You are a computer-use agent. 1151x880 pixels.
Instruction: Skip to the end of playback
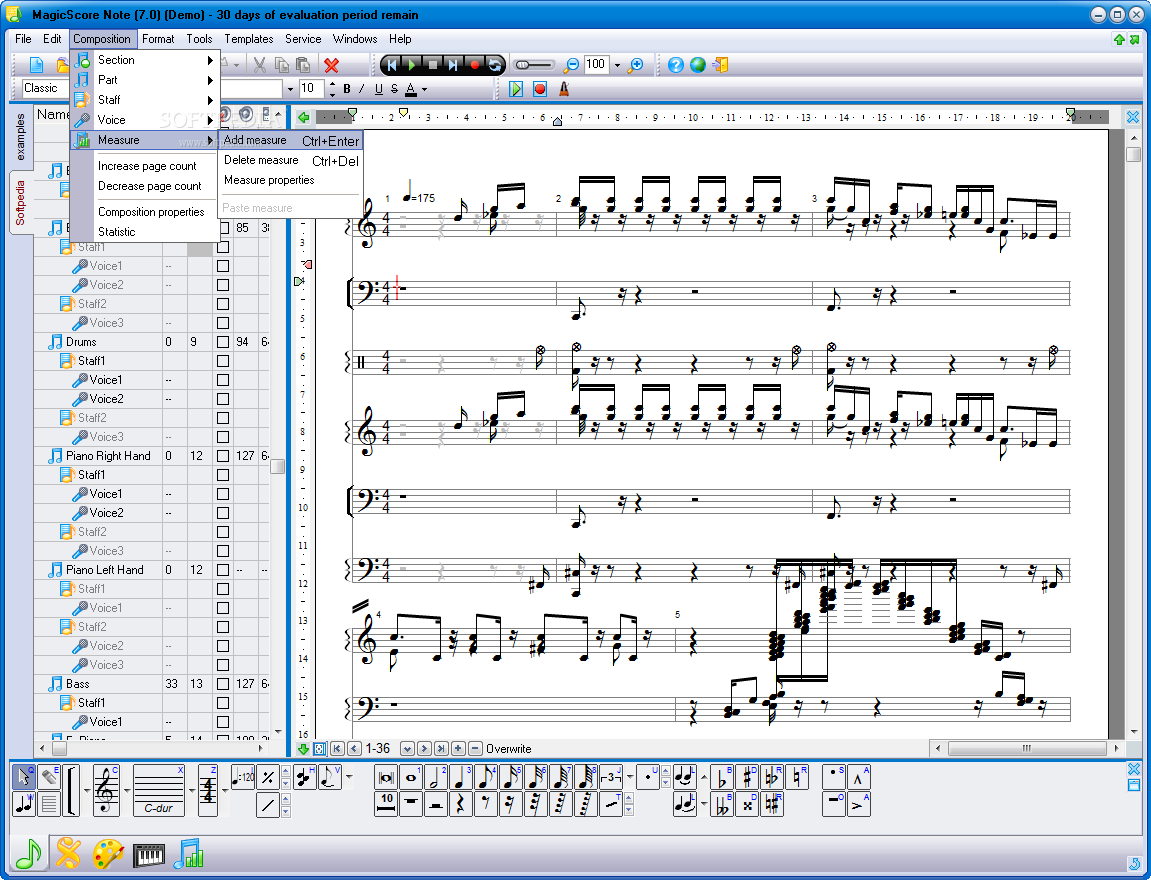click(453, 65)
